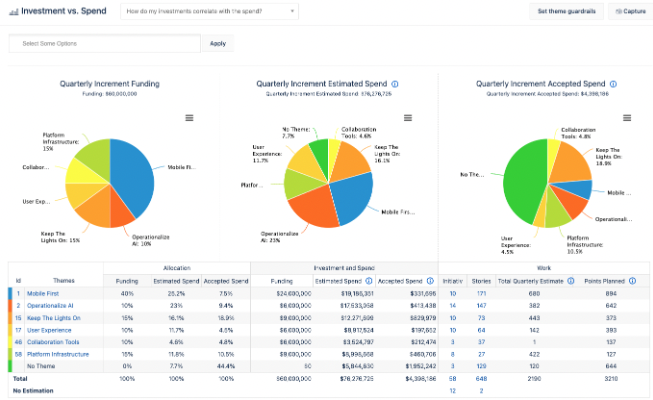Click total estimated spend $76,276,725 cell
Viewport: 653px width, 400px height.
pos(356,379)
